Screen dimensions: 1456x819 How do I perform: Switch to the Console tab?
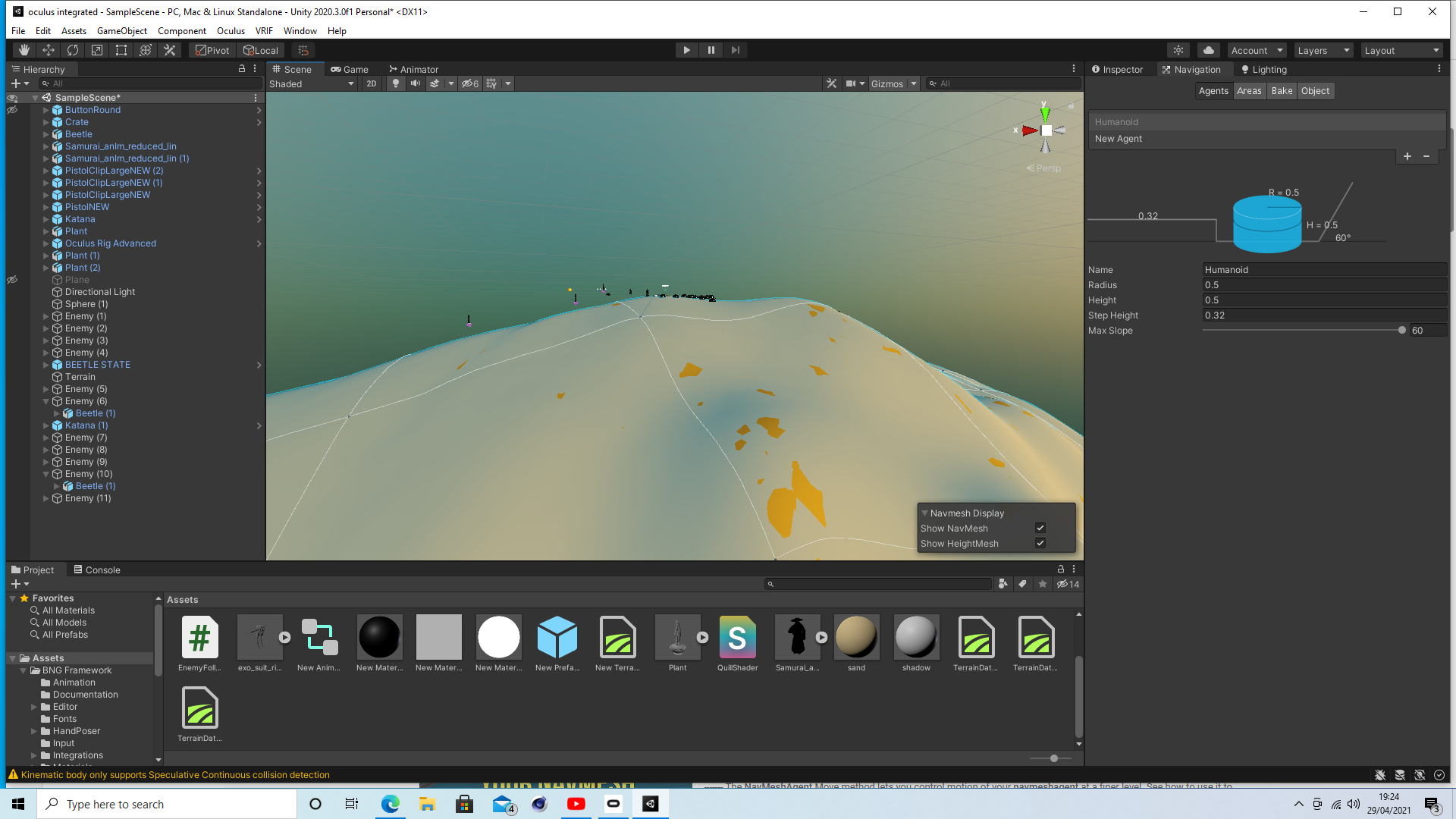97,570
